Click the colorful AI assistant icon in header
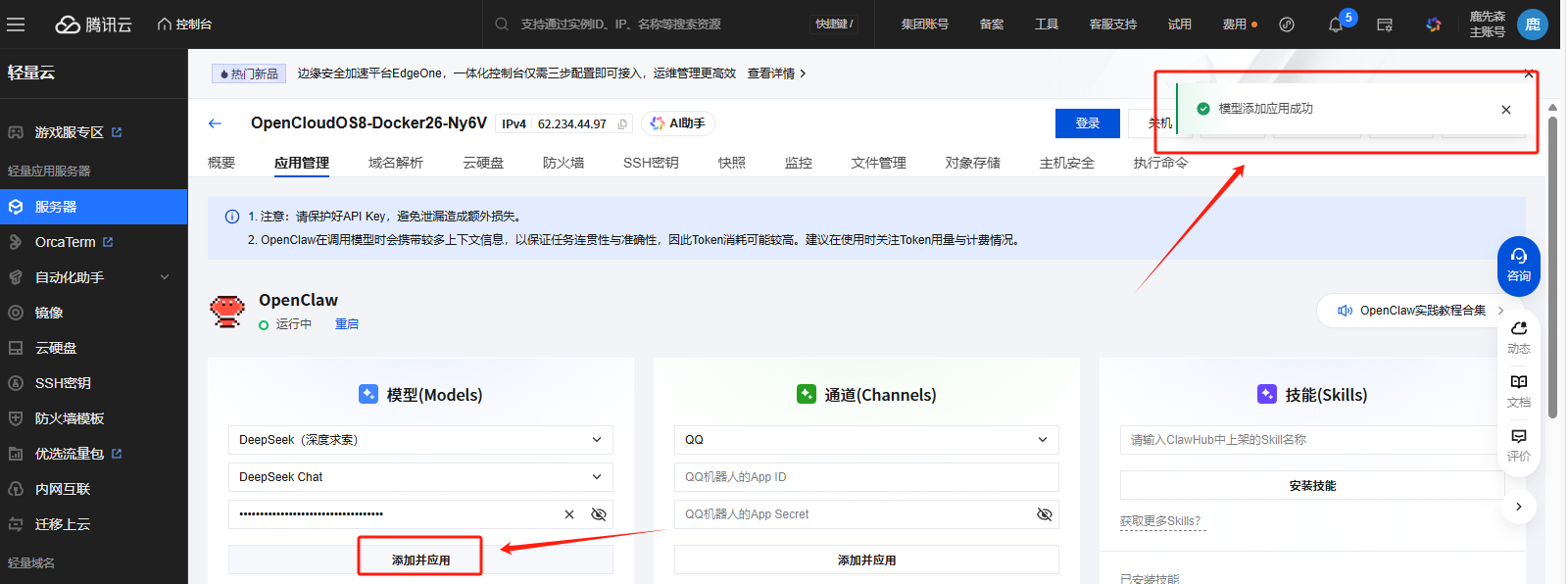This screenshot has width=1568, height=584. [x=1434, y=24]
